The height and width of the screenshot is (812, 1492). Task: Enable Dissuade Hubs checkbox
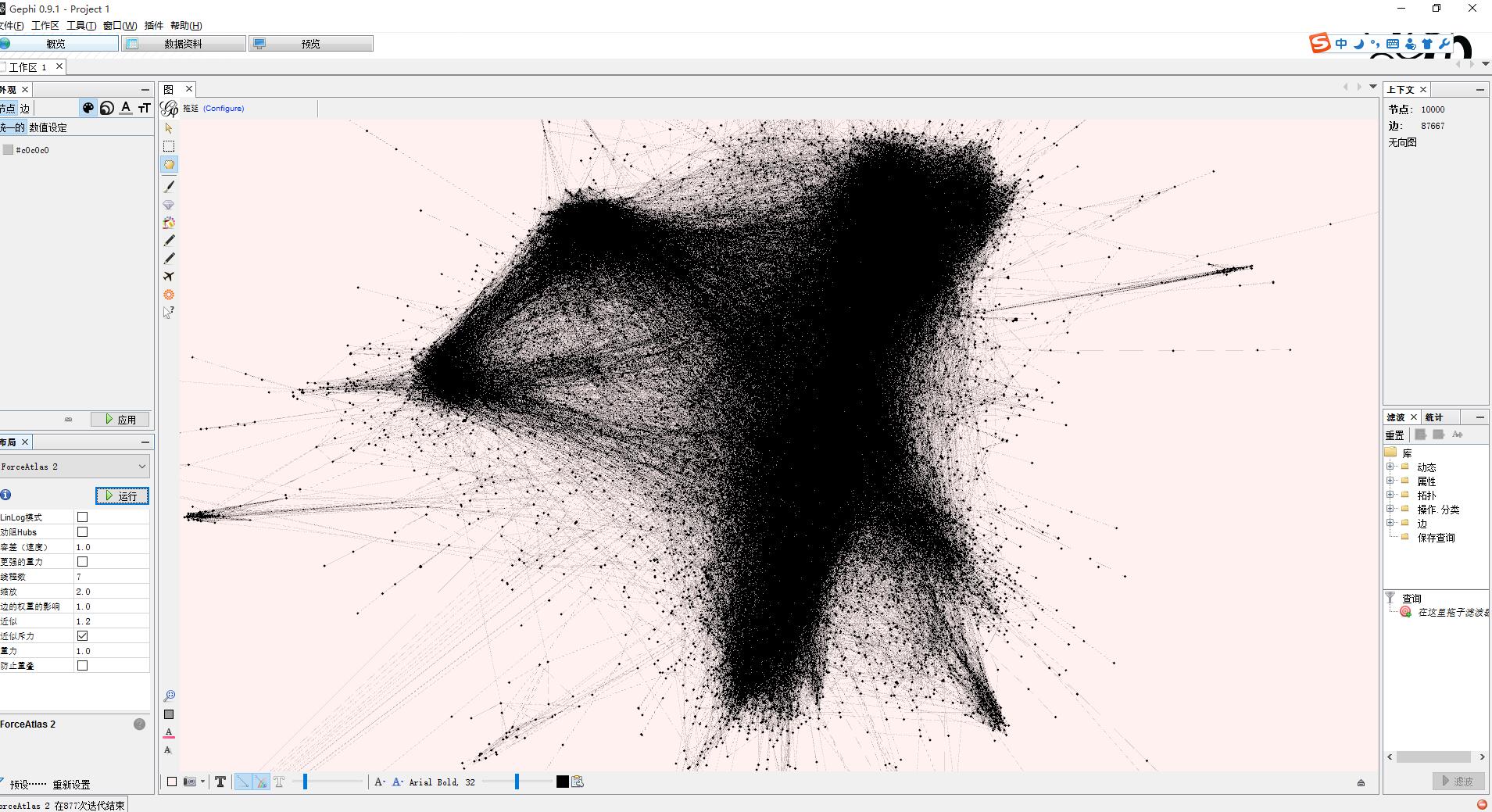(x=82, y=532)
